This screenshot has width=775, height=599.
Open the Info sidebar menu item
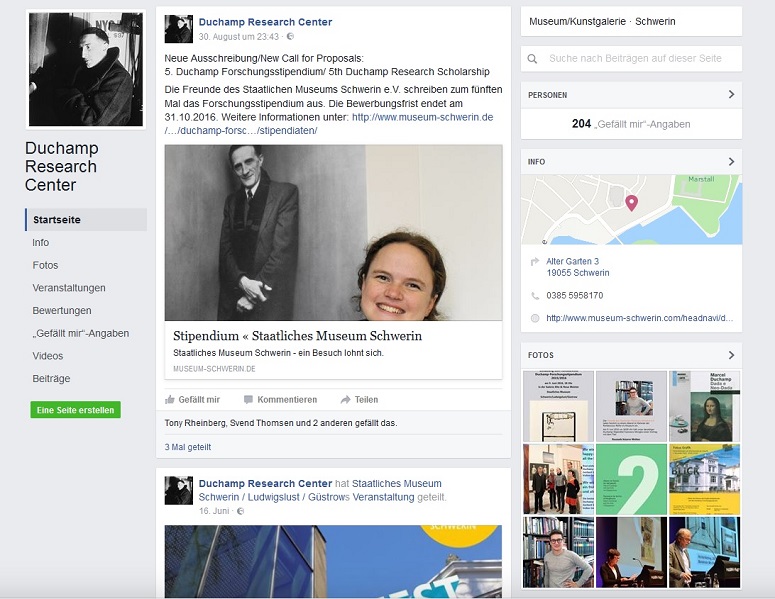pyautogui.click(x=41, y=243)
